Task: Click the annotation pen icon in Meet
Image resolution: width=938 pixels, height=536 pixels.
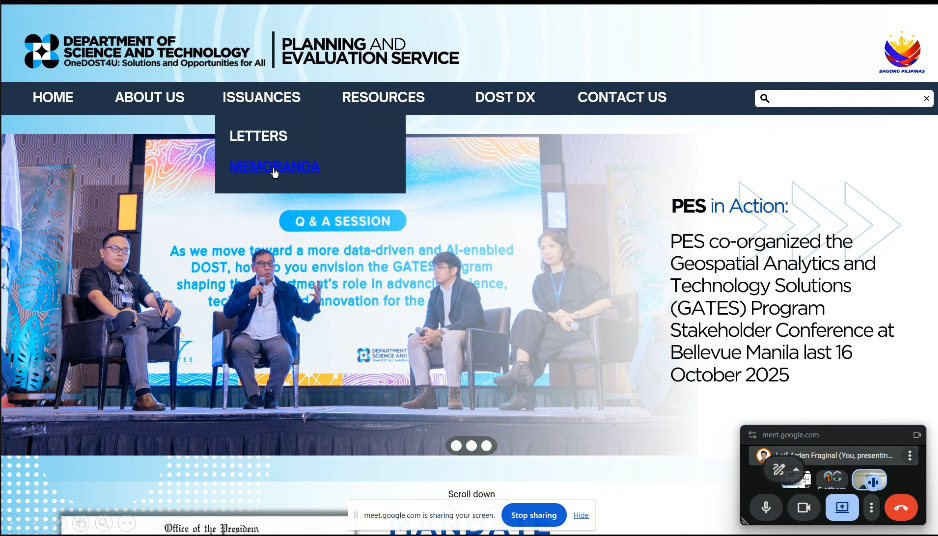Action: coord(778,470)
